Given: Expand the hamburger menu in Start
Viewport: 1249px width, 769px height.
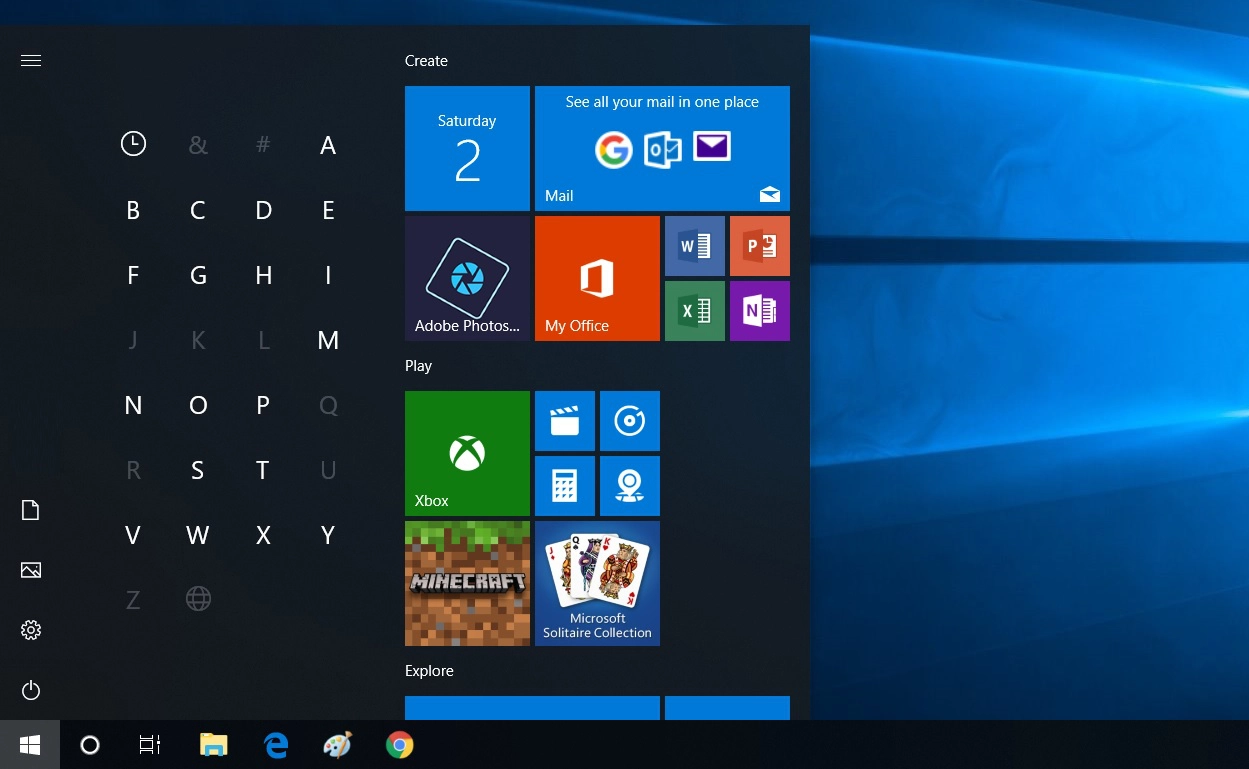Looking at the screenshot, I should click(31, 61).
